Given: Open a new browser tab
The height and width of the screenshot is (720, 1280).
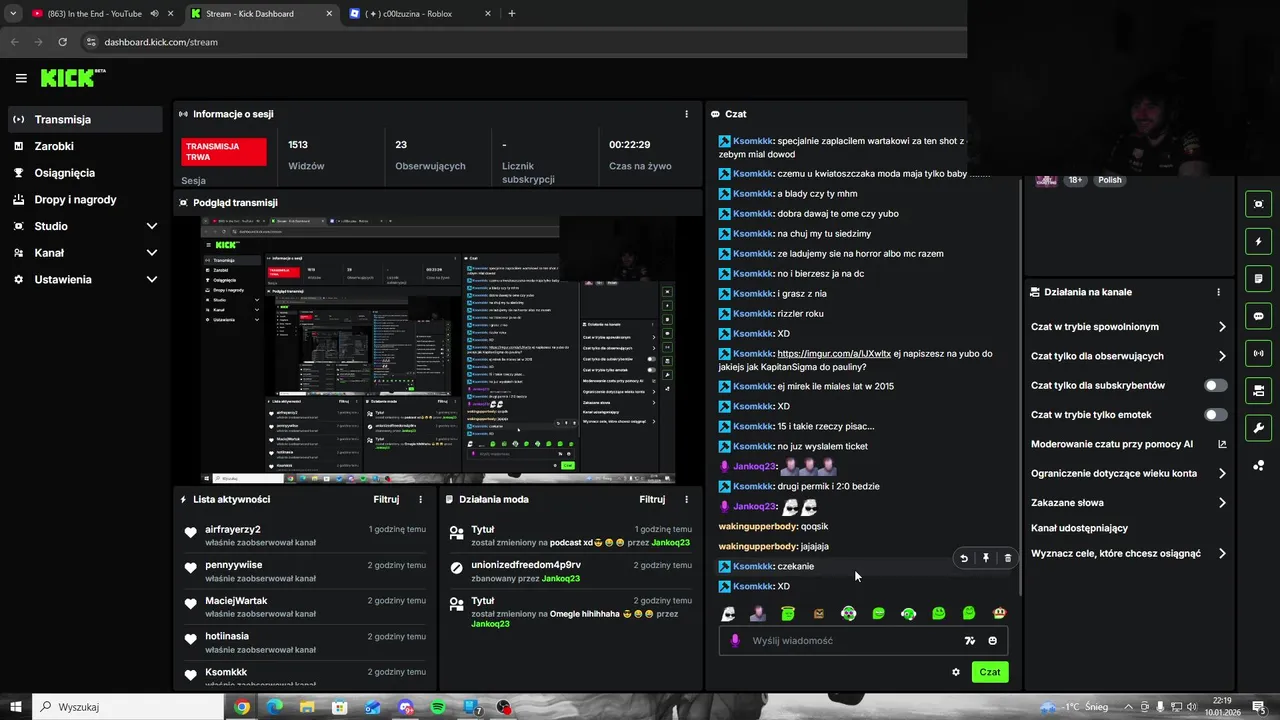Looking at the screenshot, I should 512,14.
